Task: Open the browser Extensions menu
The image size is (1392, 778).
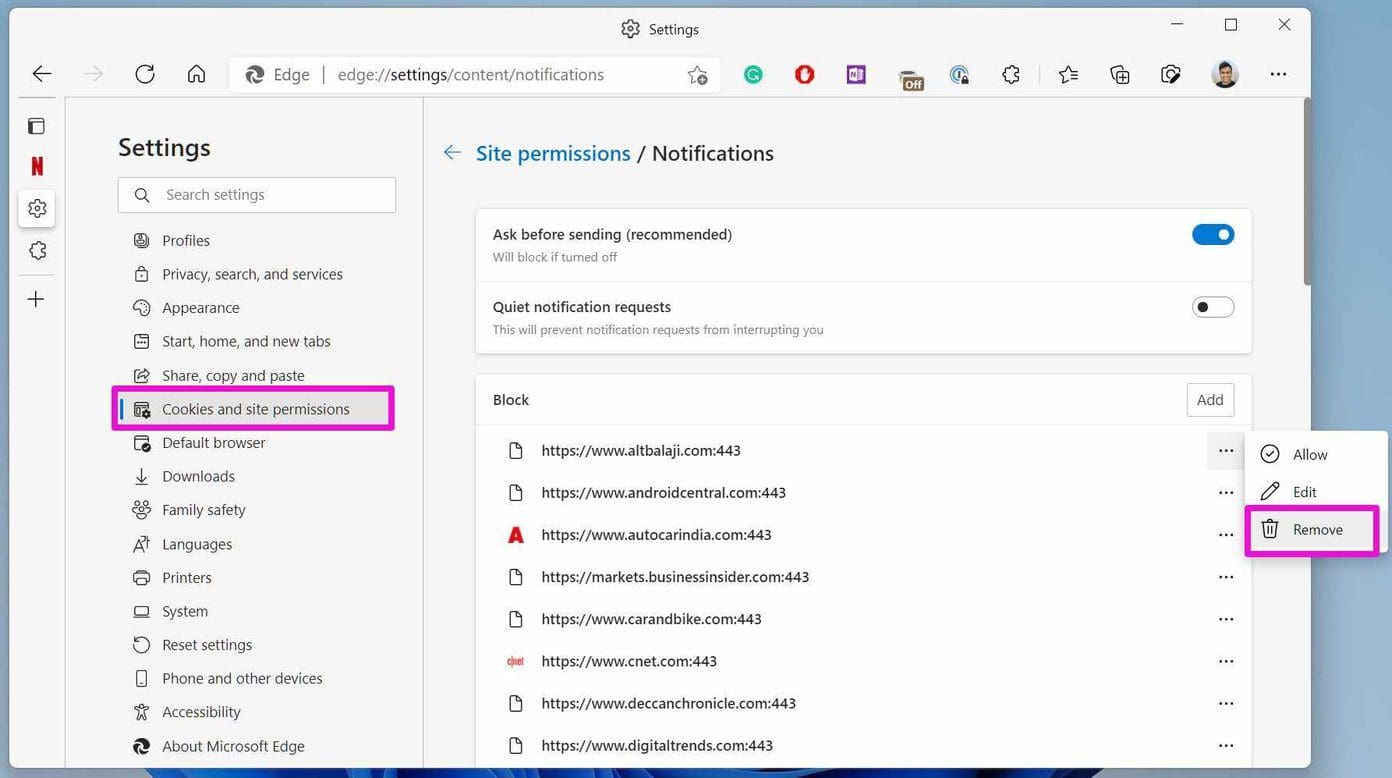Action: [x=1010, y=74]
